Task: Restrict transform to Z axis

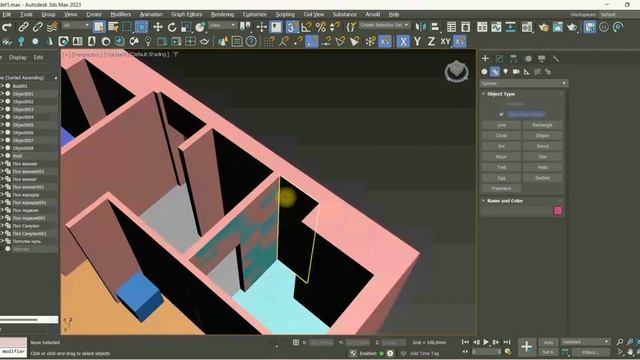Action: [x=431, y=41]
